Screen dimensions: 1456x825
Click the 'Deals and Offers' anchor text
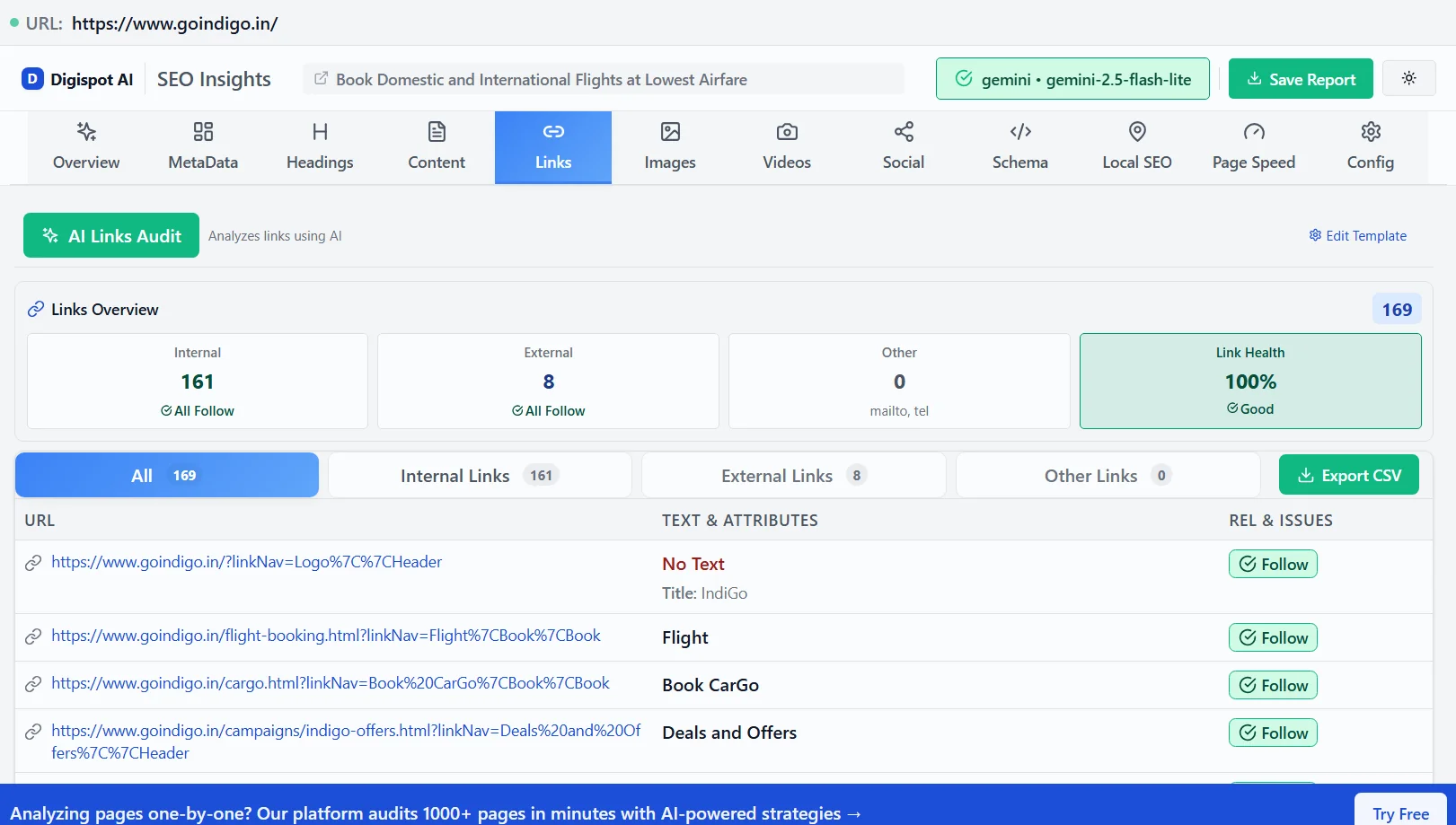point(729,733)
